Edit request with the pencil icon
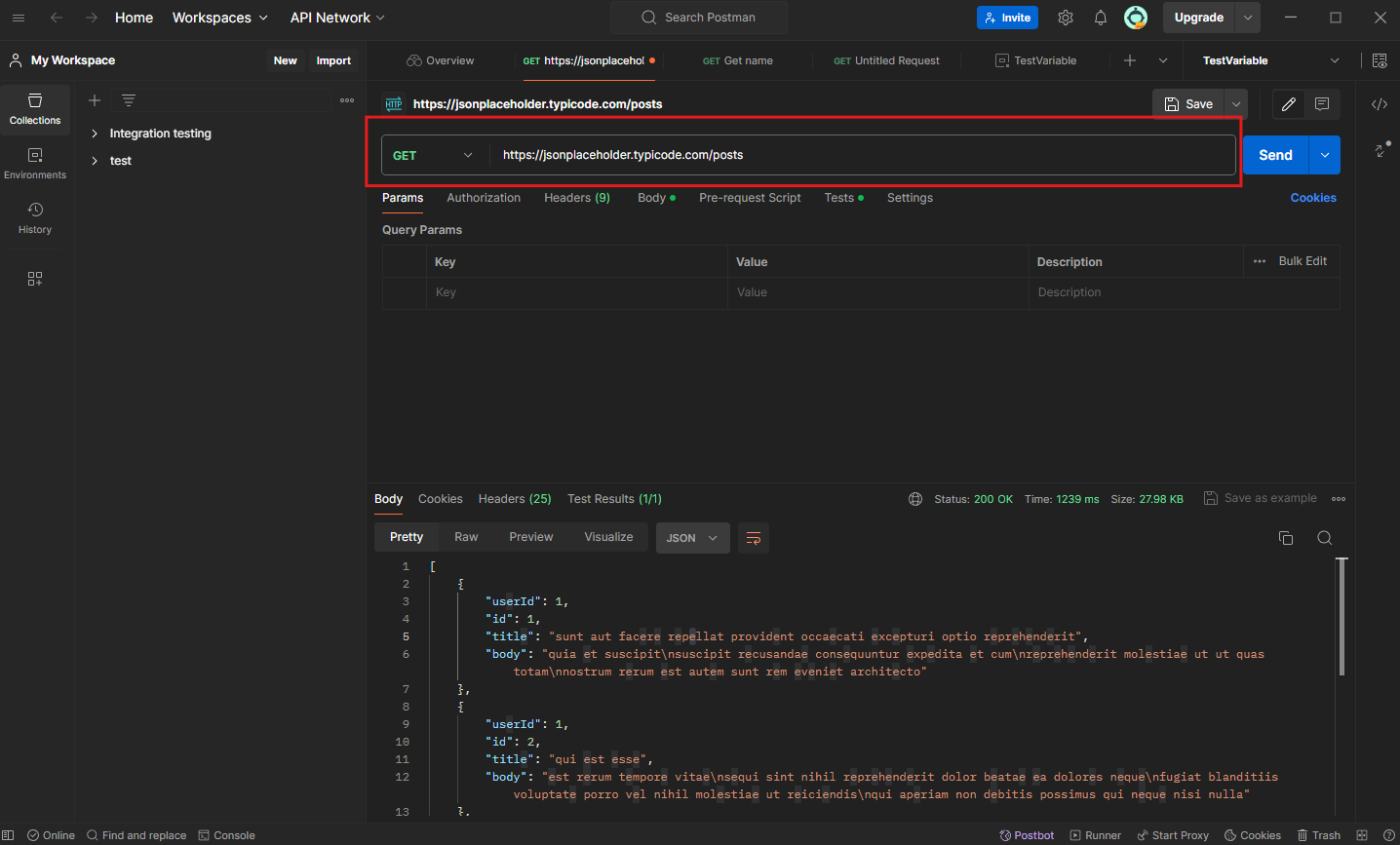Viewport: 1400px width, 845px height. pyautogui.click(x=1289, y=104)
